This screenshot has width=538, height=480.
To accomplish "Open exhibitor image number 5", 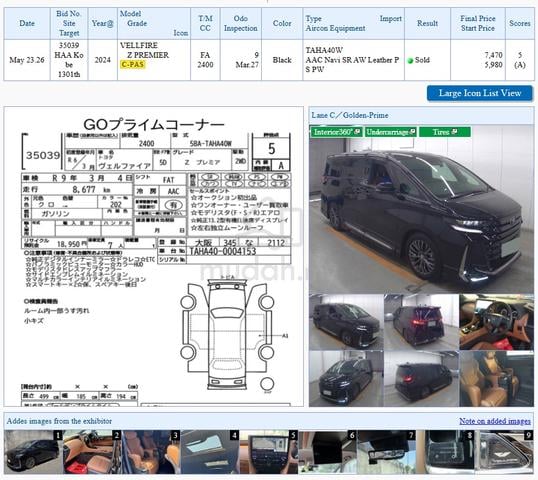I will coord(269,452).
